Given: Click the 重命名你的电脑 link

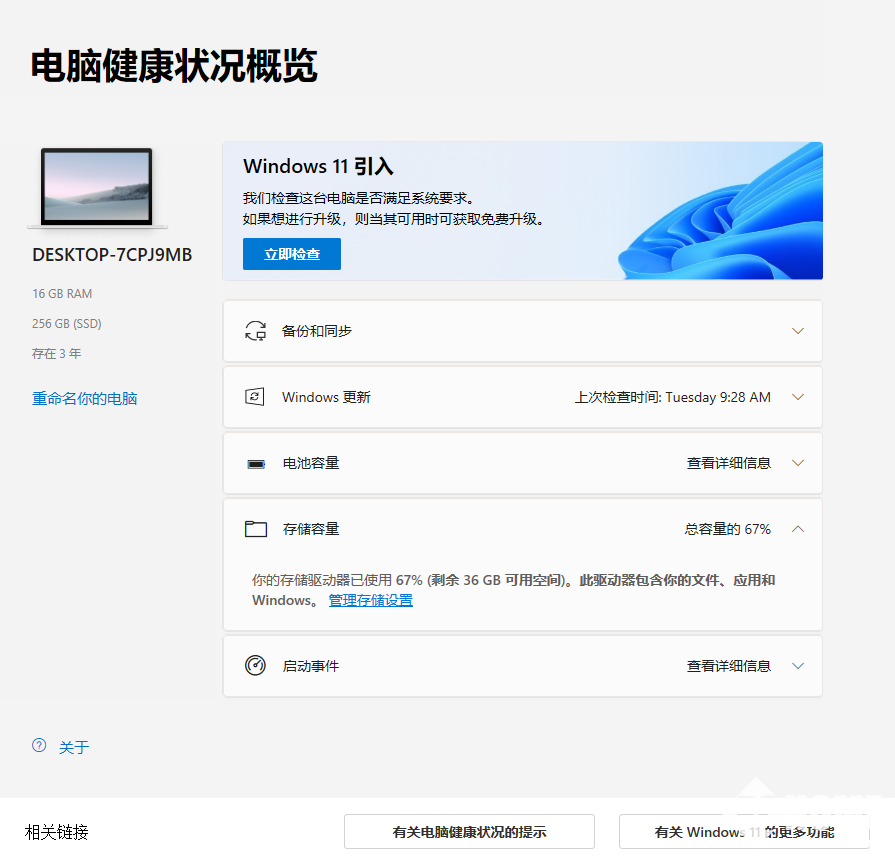Looking at the screenshot, I should tap(85, 399).
